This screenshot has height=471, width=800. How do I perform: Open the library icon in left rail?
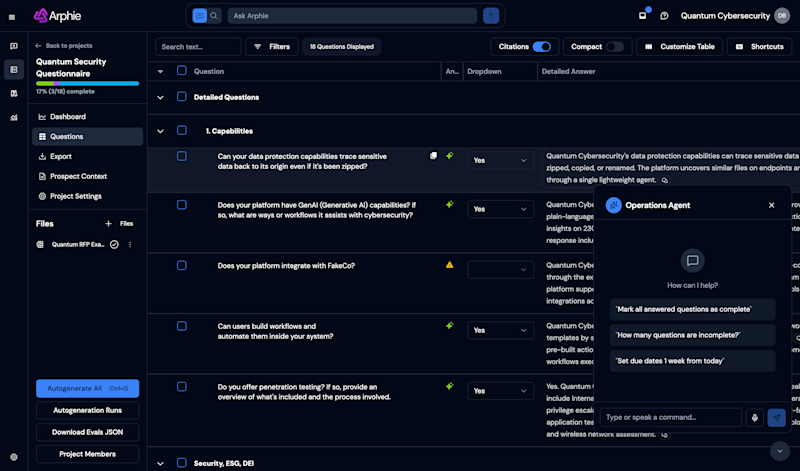coord(14,93)
